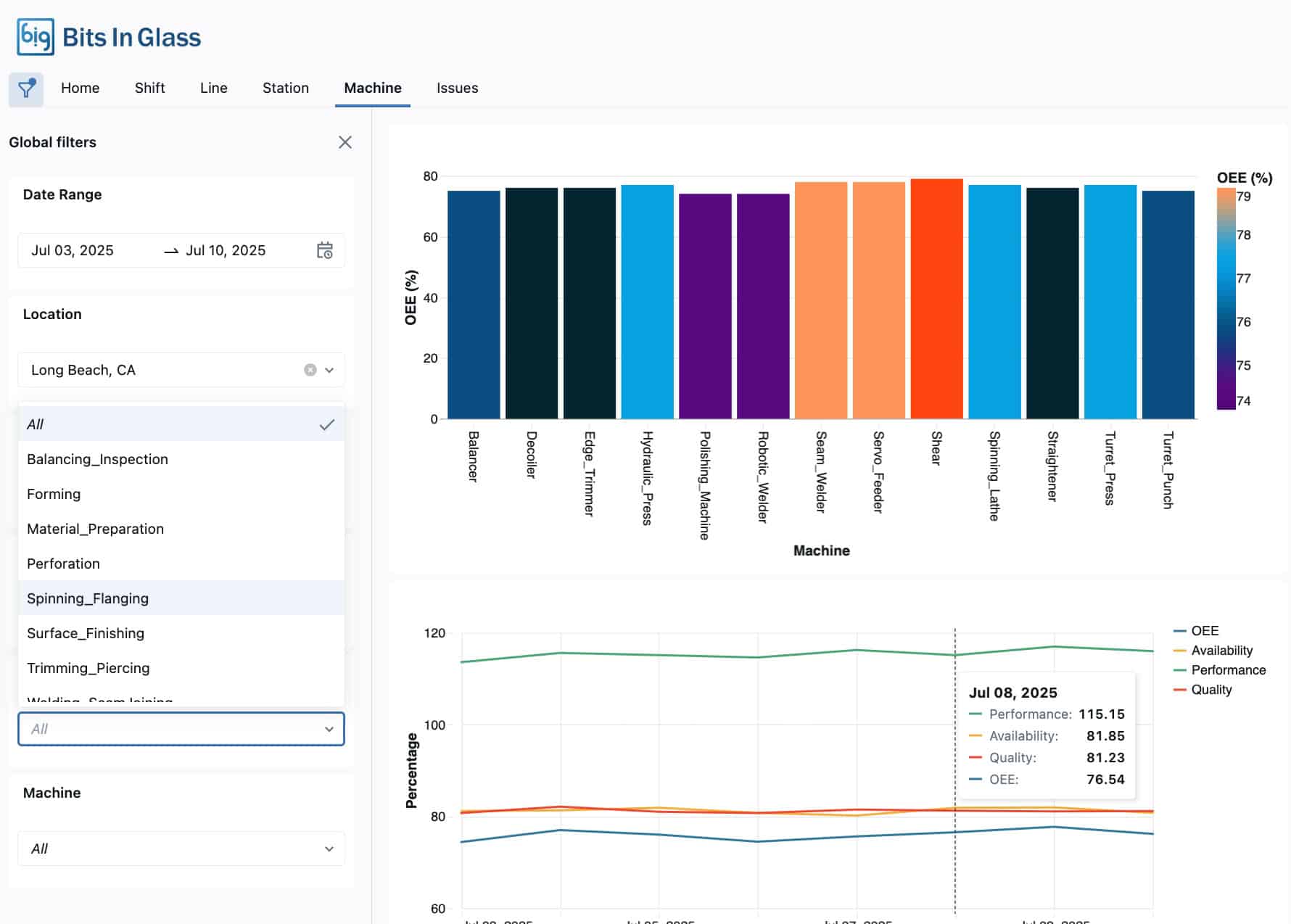The width and height of the screenshot is (1291, 924).
Task: Toggle the global filters funnel icon
Action: 26,89
